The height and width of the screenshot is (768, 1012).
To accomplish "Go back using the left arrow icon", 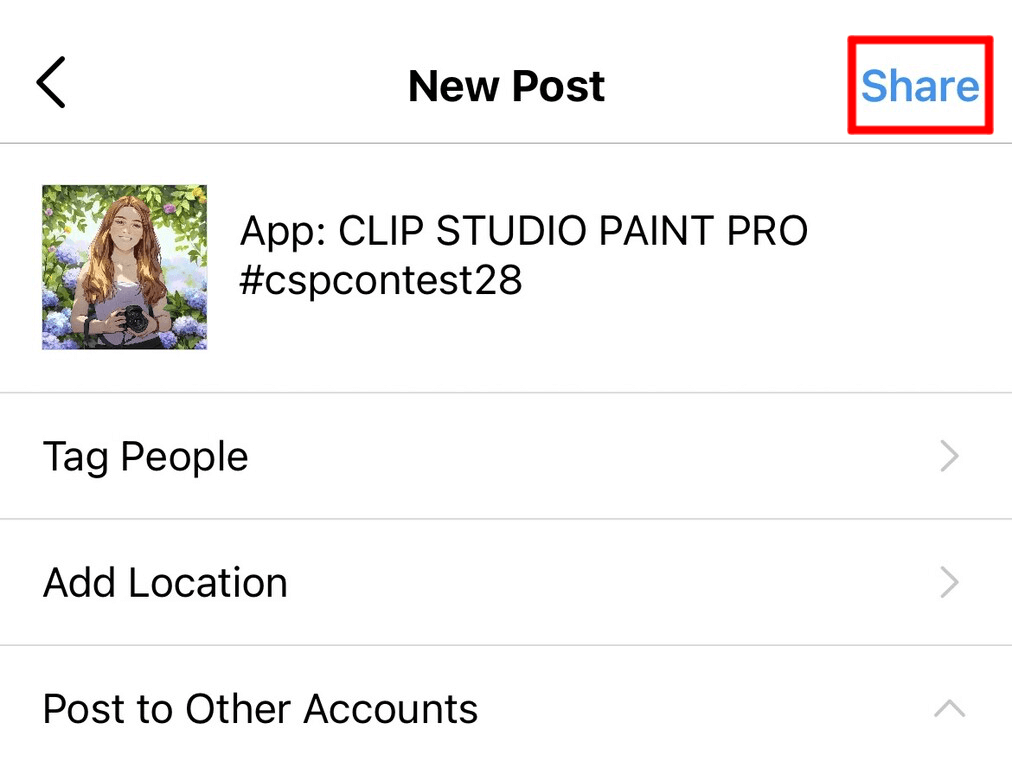I will coord(52,82).
